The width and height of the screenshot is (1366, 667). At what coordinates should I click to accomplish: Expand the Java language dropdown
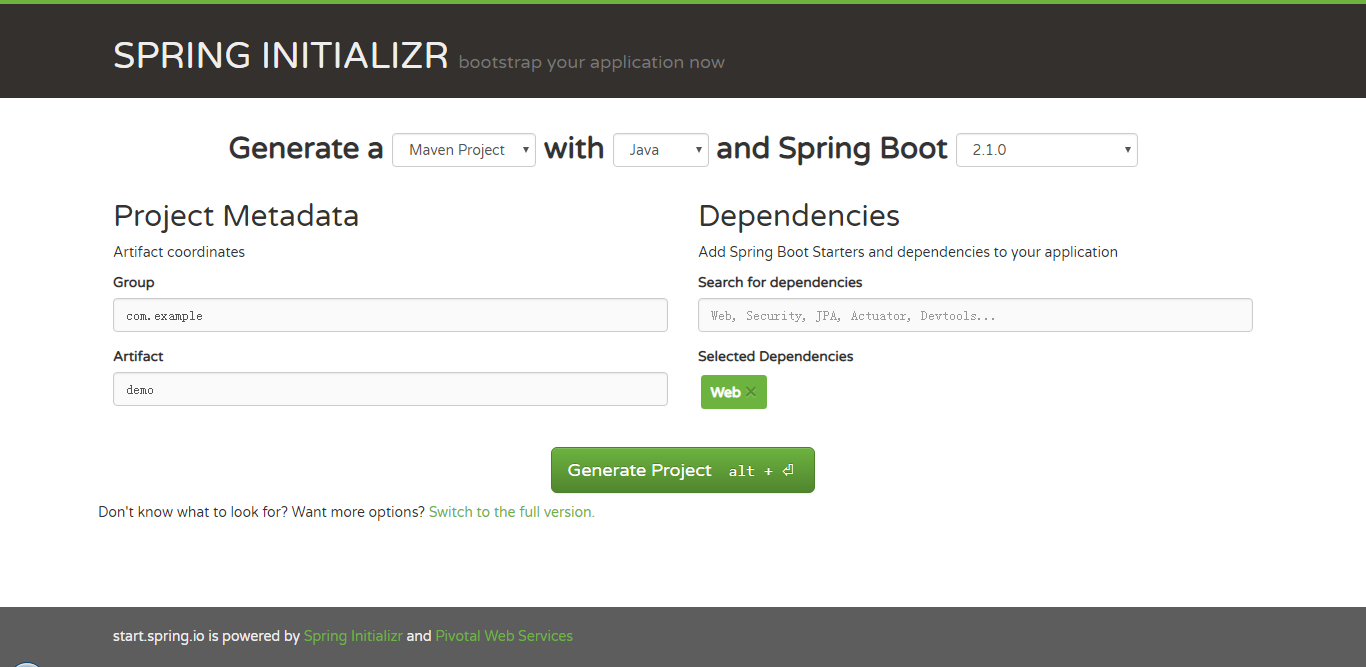tap(660, 150)
